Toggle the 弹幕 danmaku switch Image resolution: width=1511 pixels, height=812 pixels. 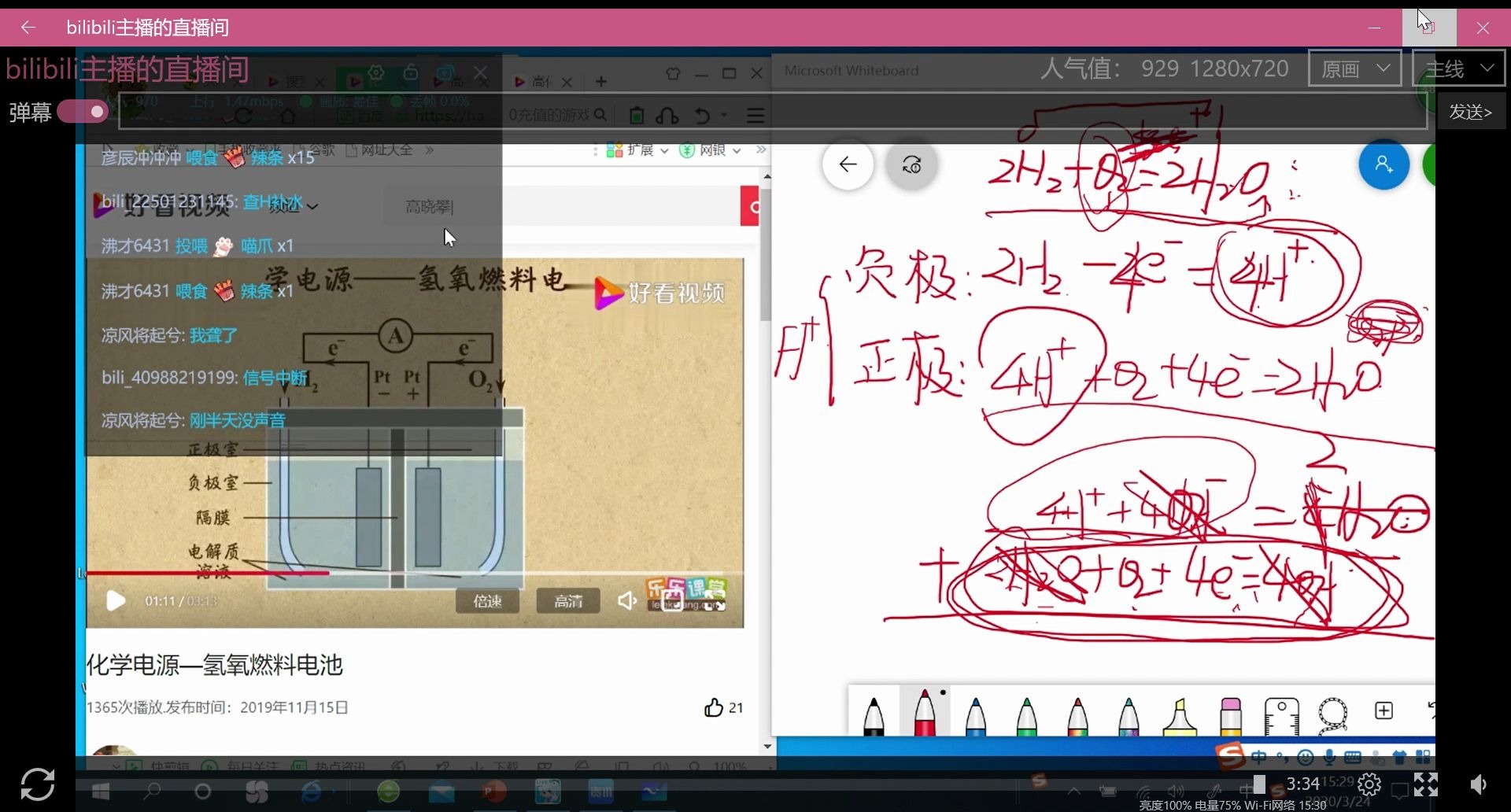pyautogui.click(x=83, y=112)
